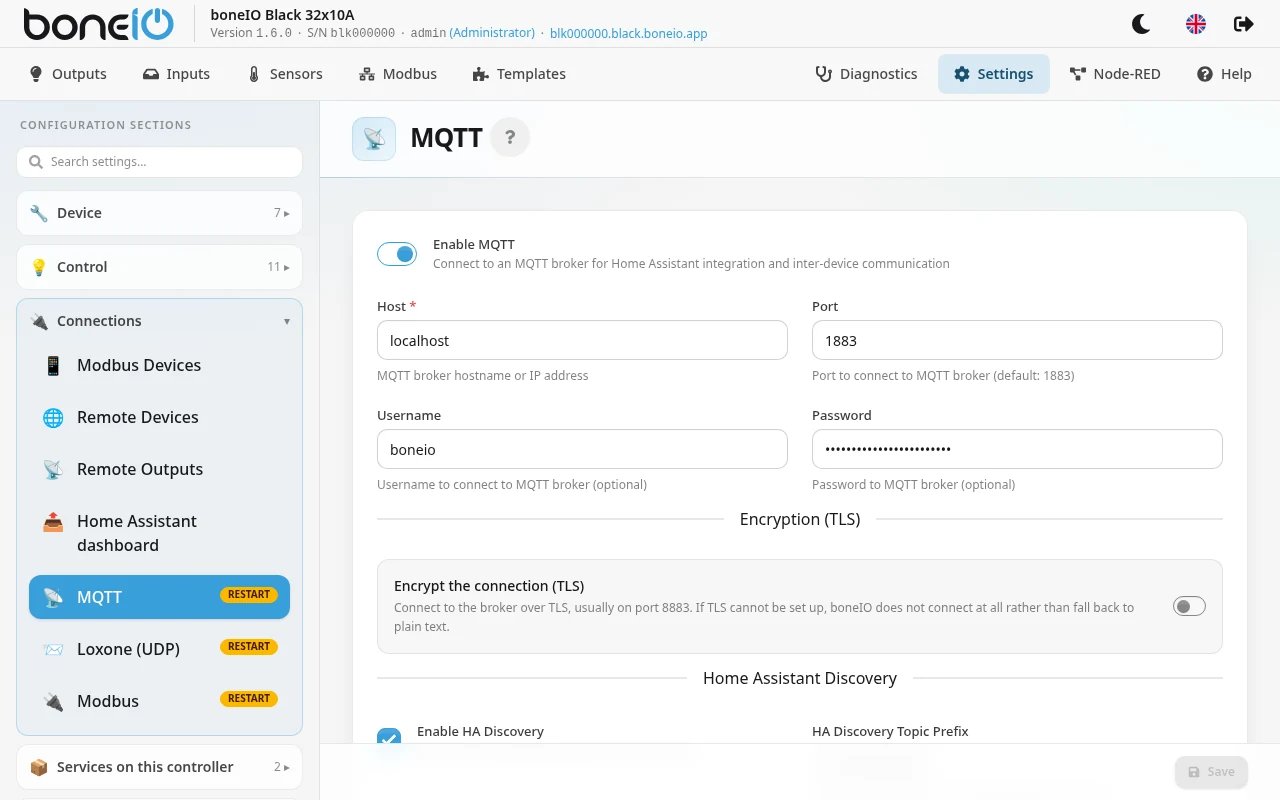Image resolution: width=1280 pixels, height=800 pixels.
Task: Click the Port input field
Action: [x=1017, y=340]
